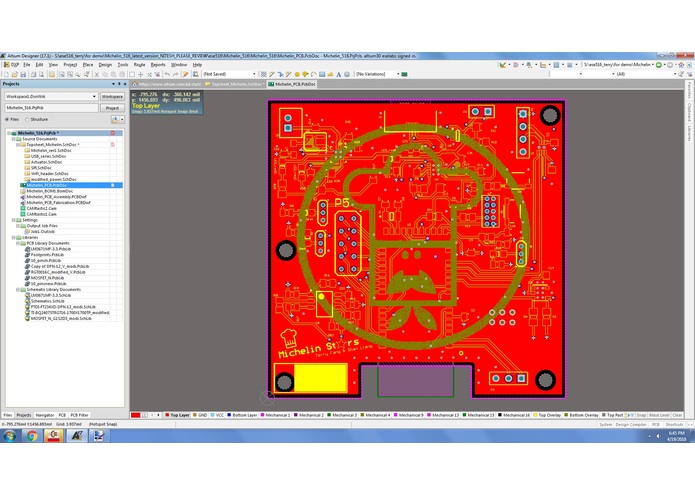
Task: Open the file path address dropdown
Action: click(x=652, y=65)
